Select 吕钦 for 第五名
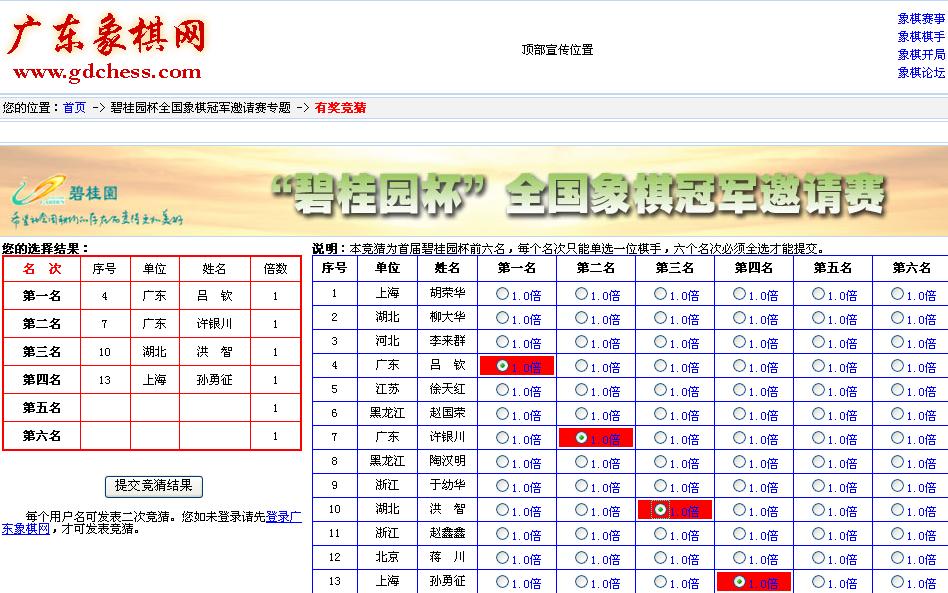Image resolution: width=948 pixels, height=593 pixels. tap(818, 366)
